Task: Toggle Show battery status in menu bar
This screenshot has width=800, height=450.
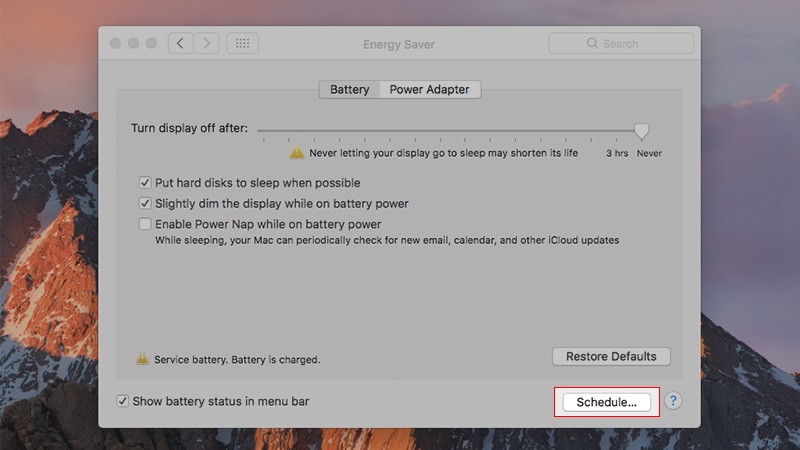Action: click(x=123, y=401)
